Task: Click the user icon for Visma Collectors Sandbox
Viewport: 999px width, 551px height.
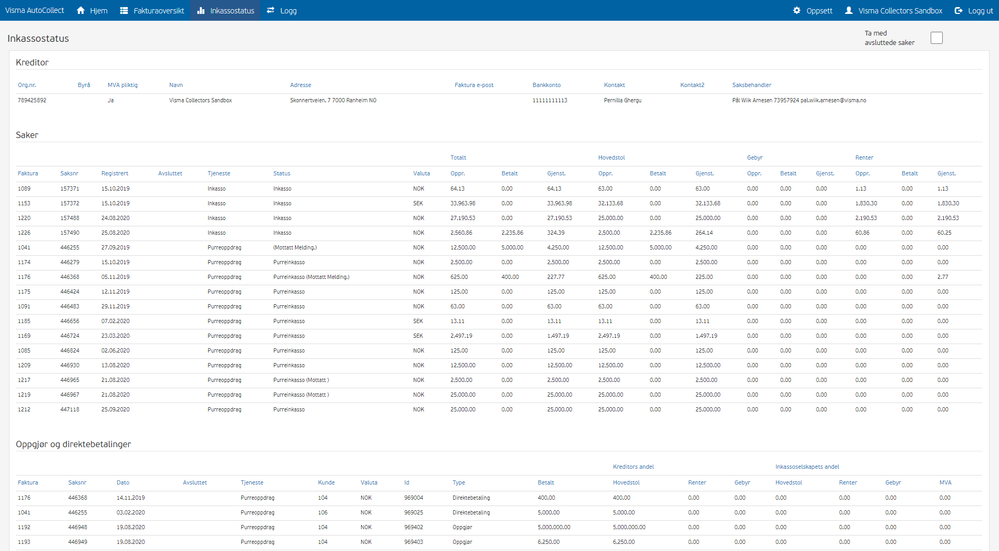Action: 850,10
